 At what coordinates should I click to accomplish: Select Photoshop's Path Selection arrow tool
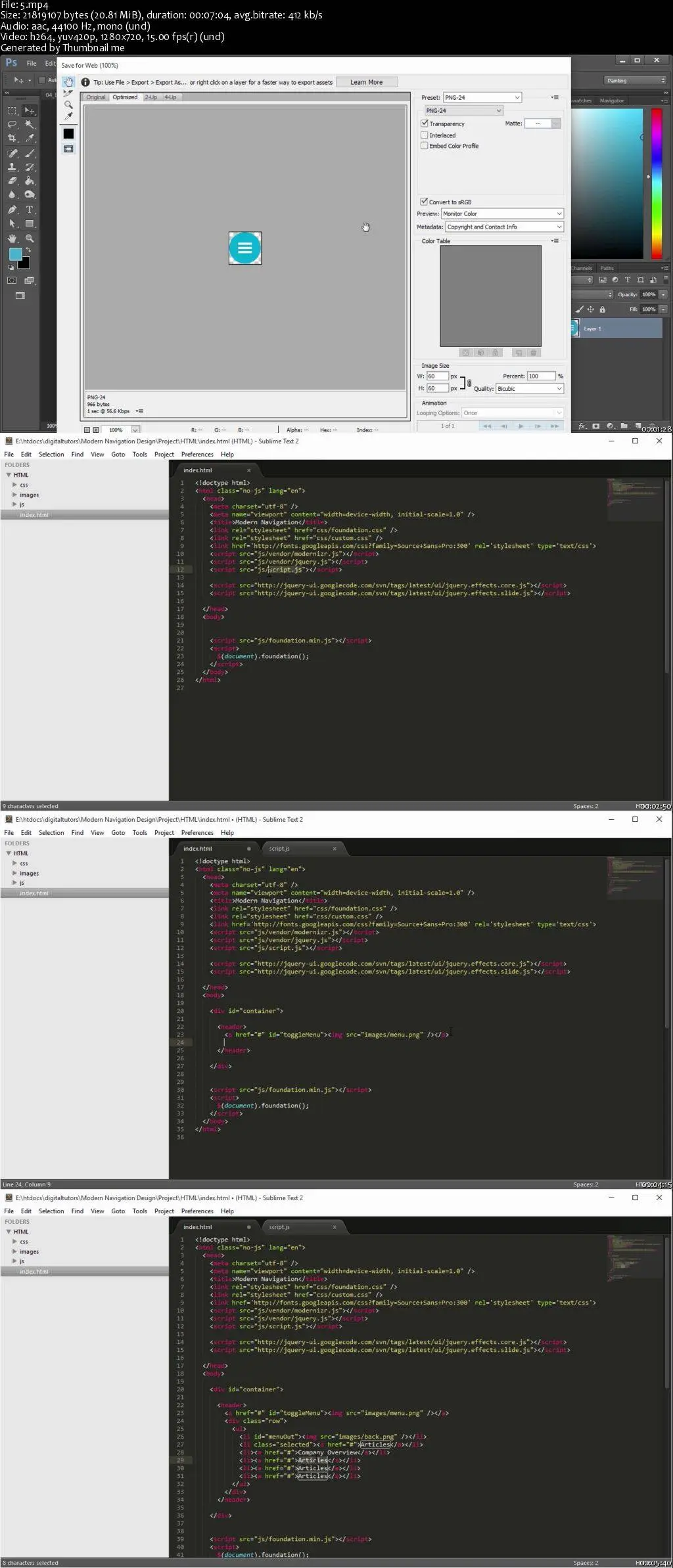[x=12, y=223]
